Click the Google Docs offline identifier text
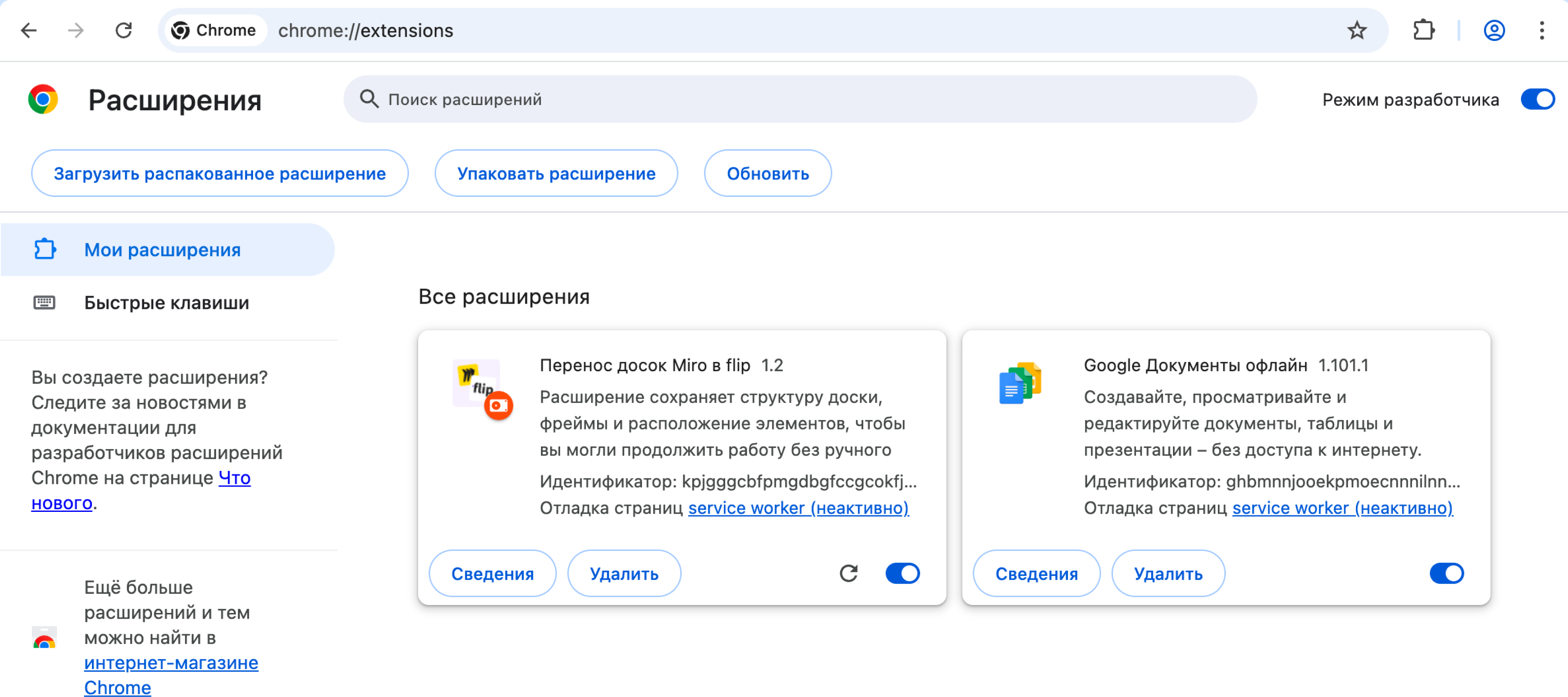Image resolution: width=1568 pixels, height=697 pixels. (x=1272, y=481)
